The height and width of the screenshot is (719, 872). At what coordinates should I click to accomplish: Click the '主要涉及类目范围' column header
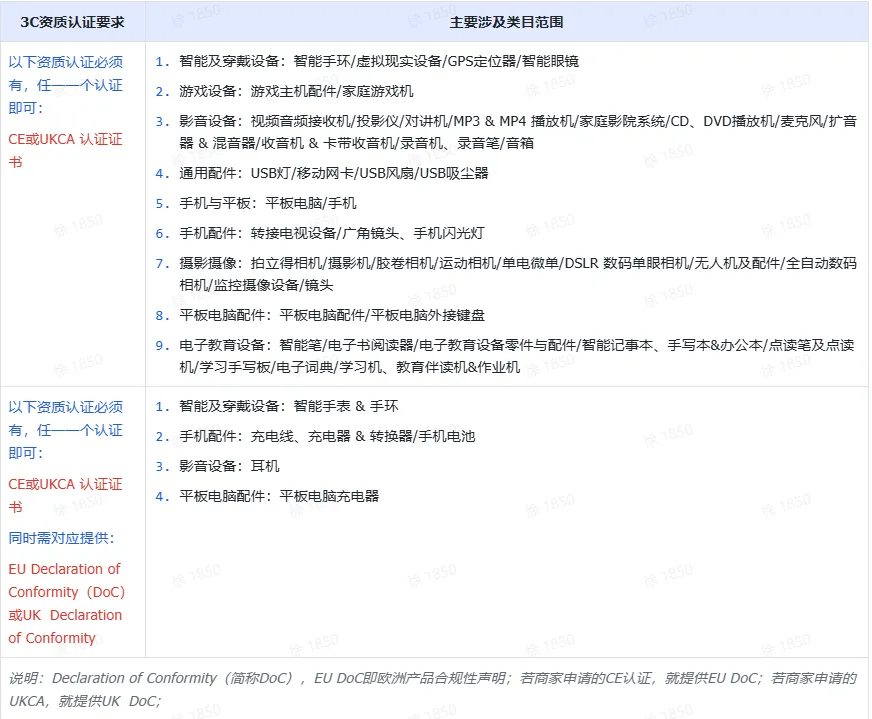click(x=506, y=22)
